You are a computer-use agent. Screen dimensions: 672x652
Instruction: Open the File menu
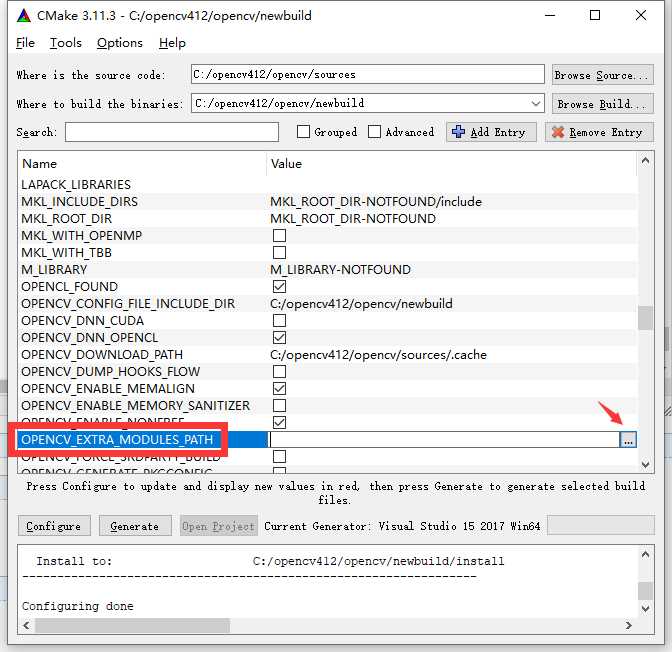(25, 43)
